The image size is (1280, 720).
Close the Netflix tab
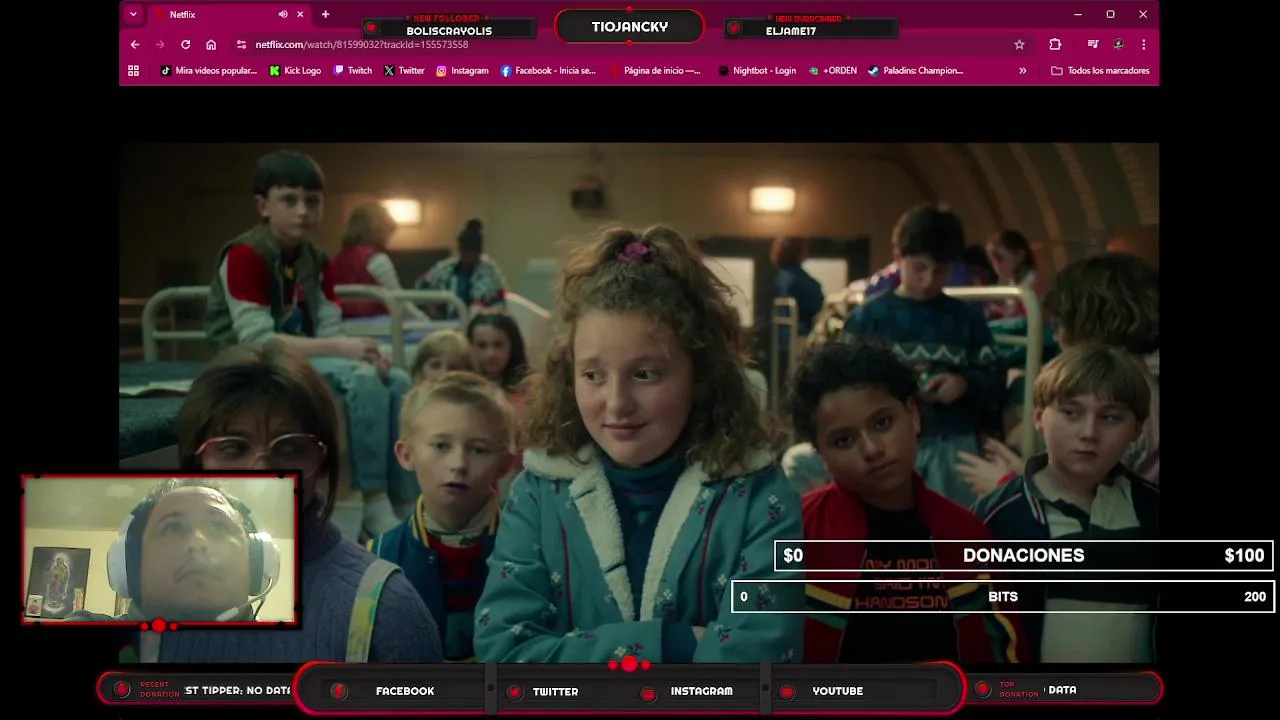click(x=300, y=14)
